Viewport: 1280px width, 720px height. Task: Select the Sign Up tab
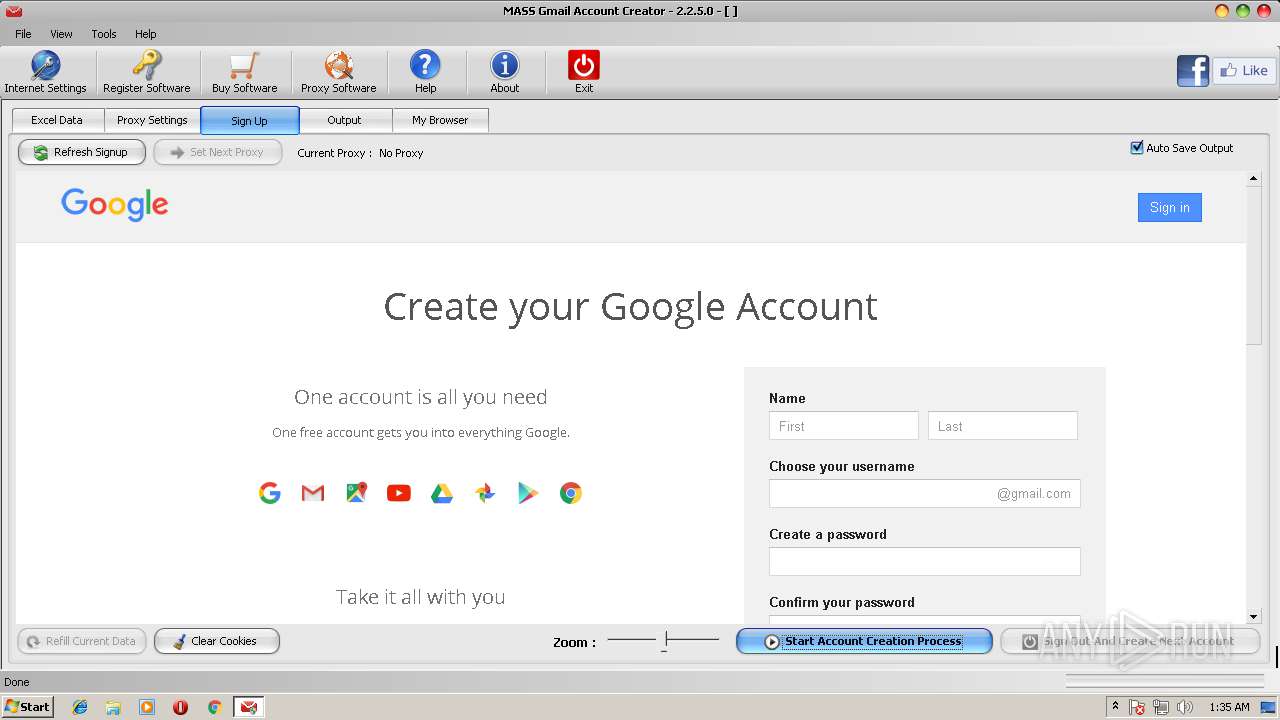point(249,121)
